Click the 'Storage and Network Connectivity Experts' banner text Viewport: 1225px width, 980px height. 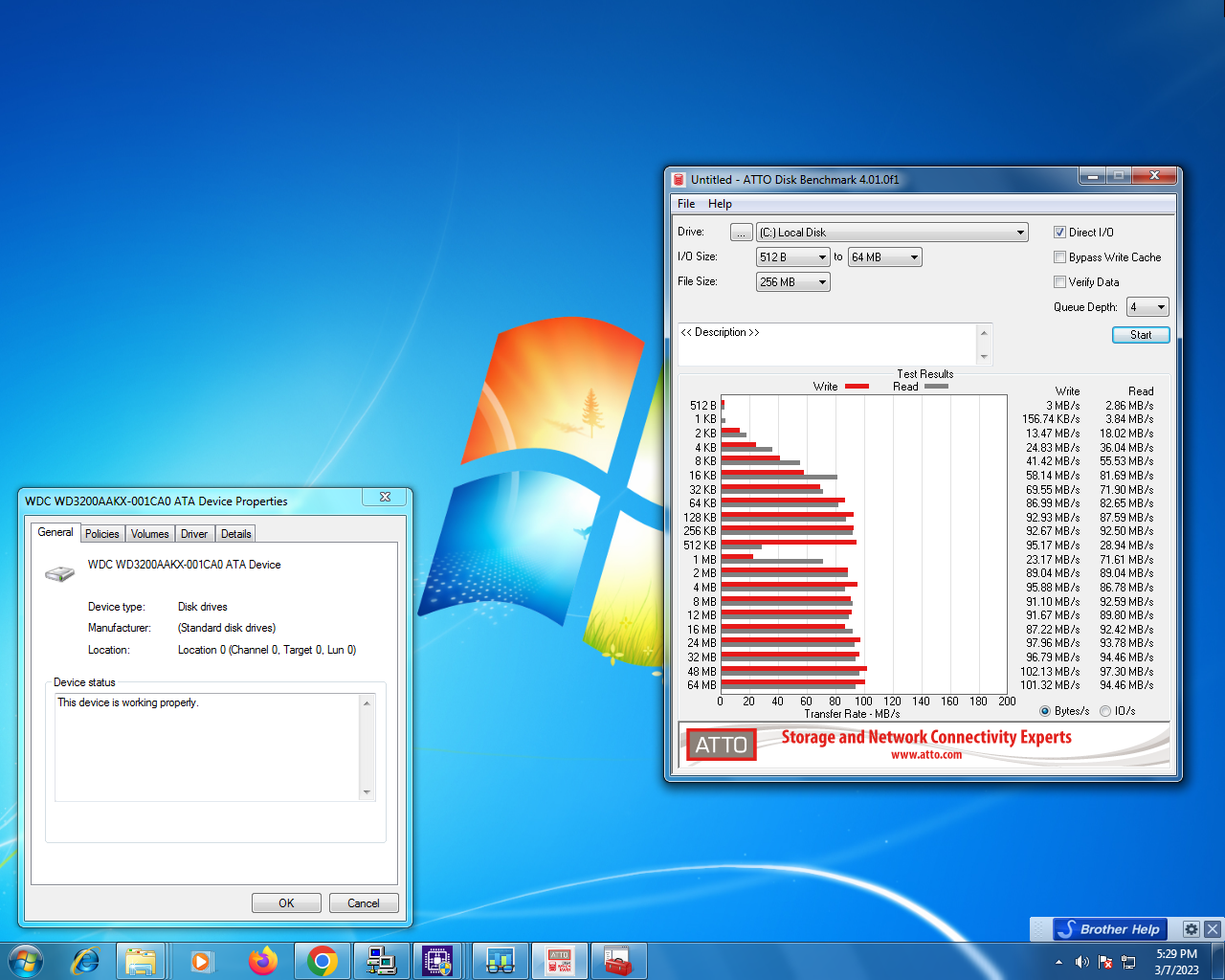click(926, 737)
